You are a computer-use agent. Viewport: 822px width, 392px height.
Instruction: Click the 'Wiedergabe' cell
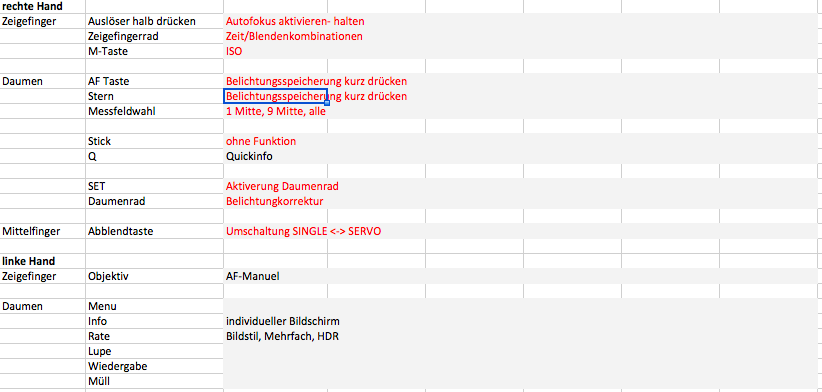[154, 366]
